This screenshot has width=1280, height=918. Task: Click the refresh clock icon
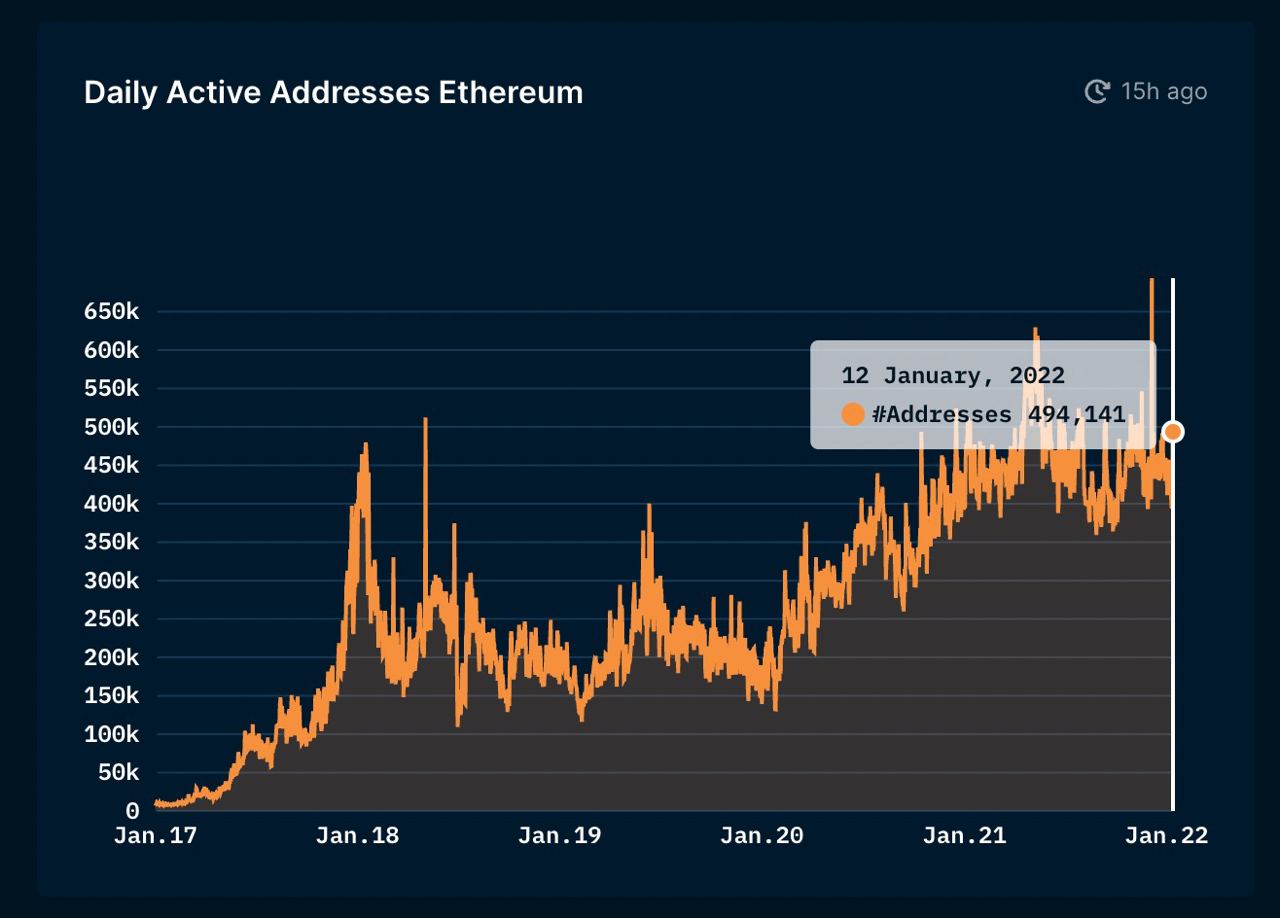click(x=1097, y=92)
